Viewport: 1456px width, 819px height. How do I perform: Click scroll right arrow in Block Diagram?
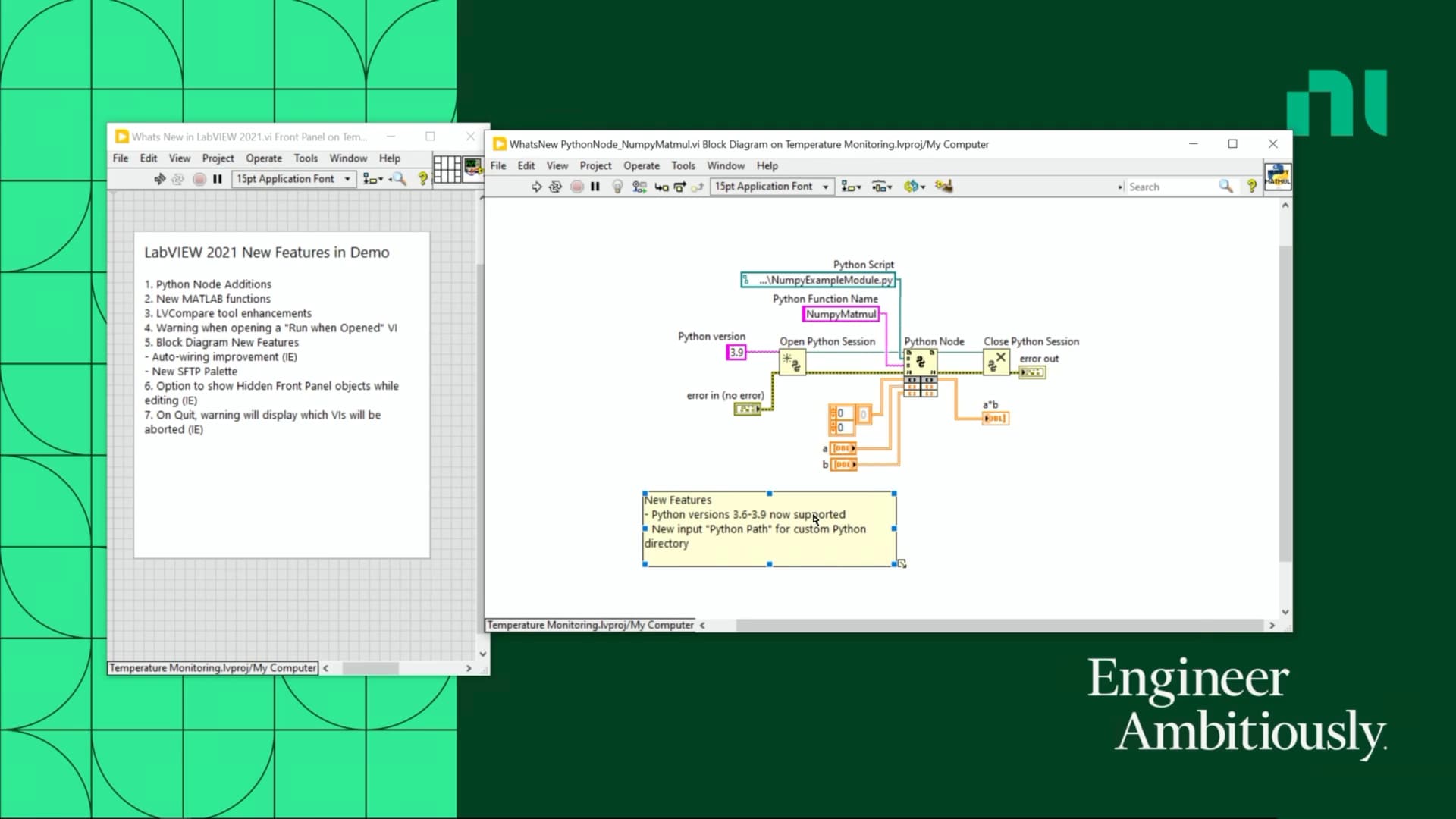1272,626
